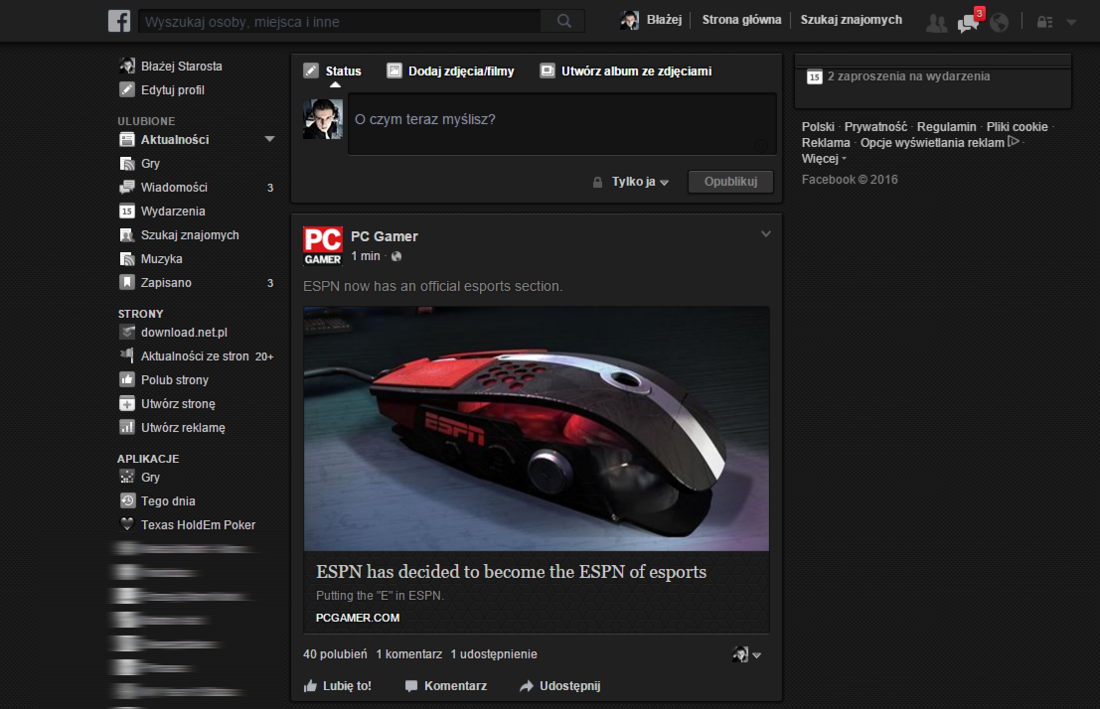Click the public globe icon on PC Gamer post

point(396,257)
